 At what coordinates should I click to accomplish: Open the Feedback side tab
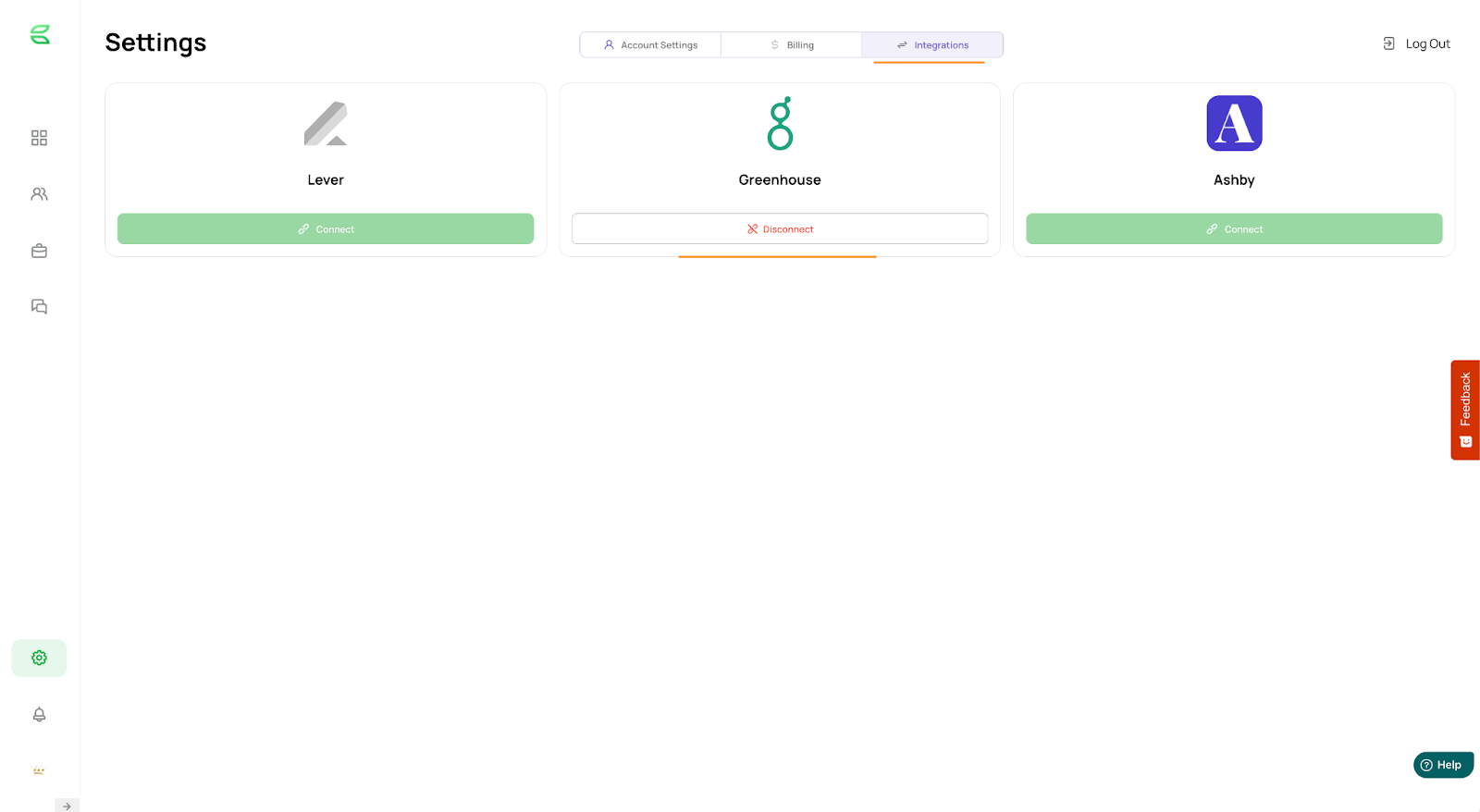tap(1465, 410)
